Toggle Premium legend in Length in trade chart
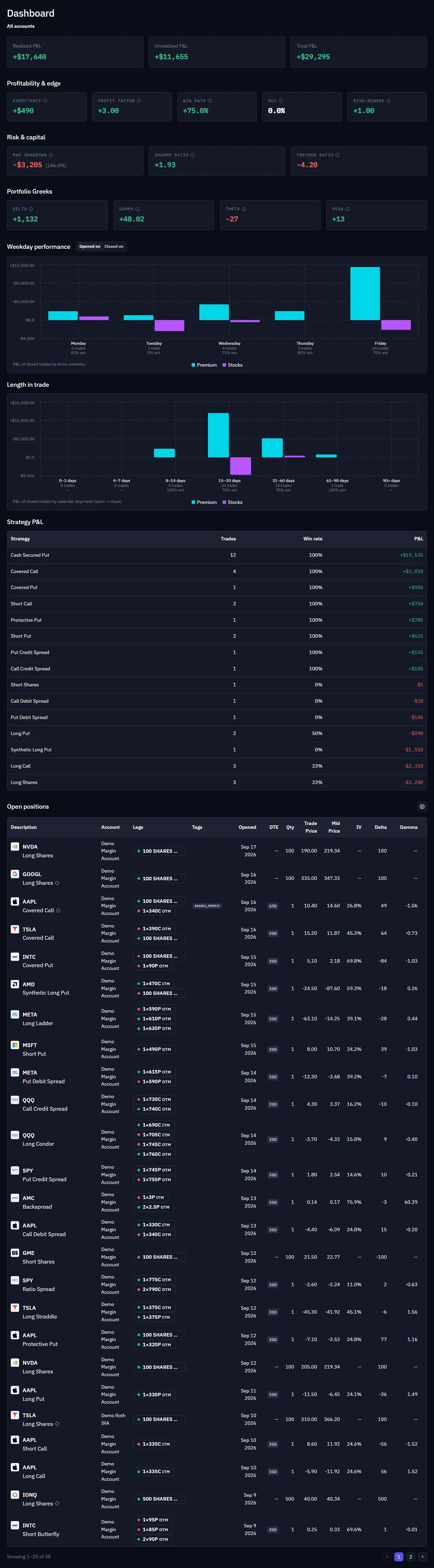 click(204, 502)
